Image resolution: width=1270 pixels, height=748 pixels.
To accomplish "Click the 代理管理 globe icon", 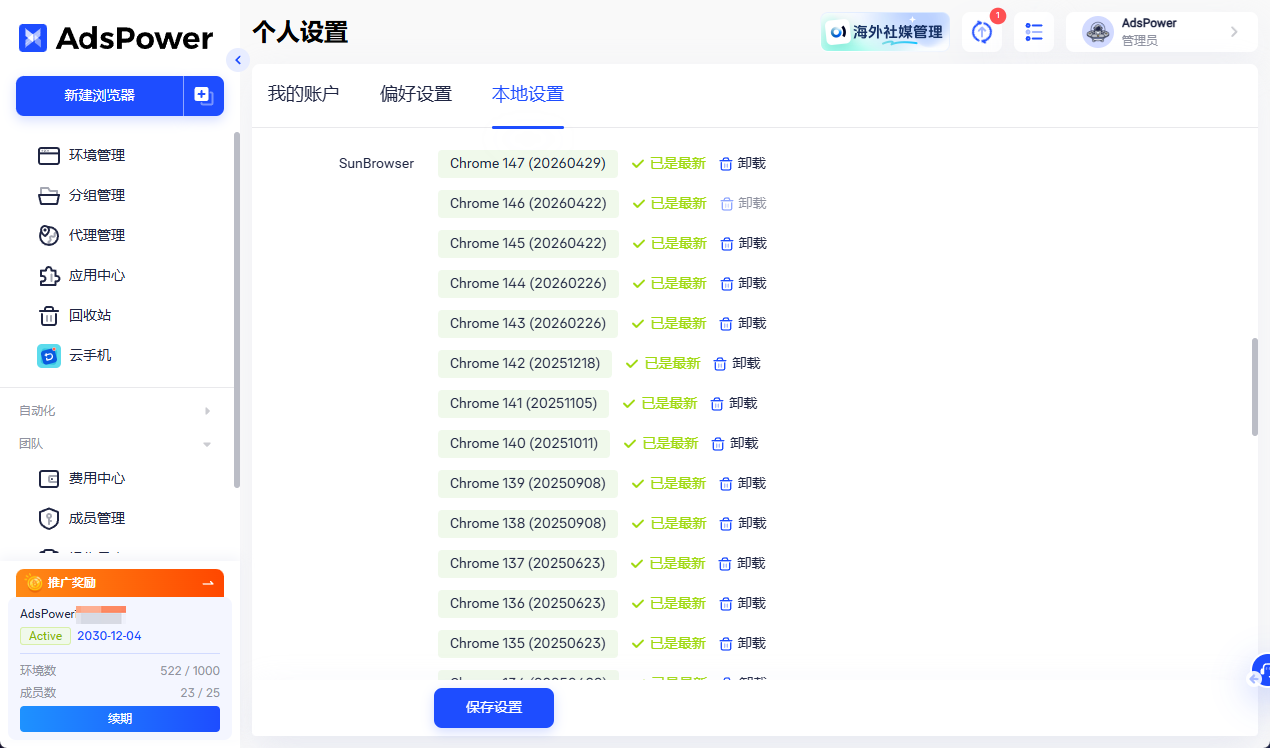I will [49, 235].
